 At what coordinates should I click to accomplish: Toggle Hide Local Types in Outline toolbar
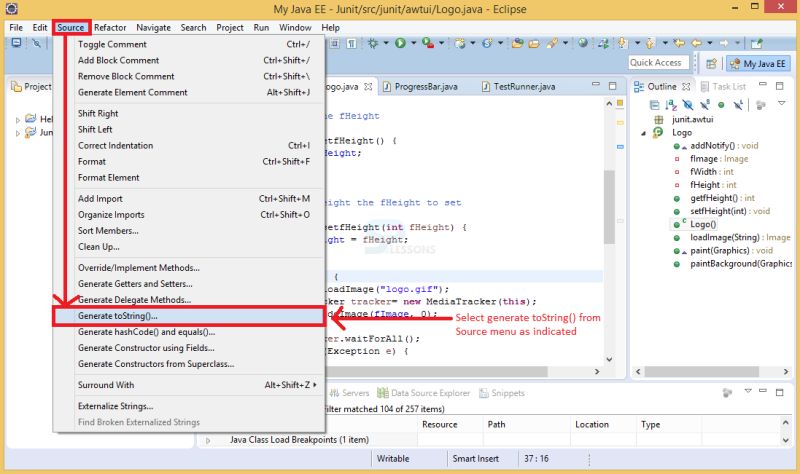[x=739, y=105]
